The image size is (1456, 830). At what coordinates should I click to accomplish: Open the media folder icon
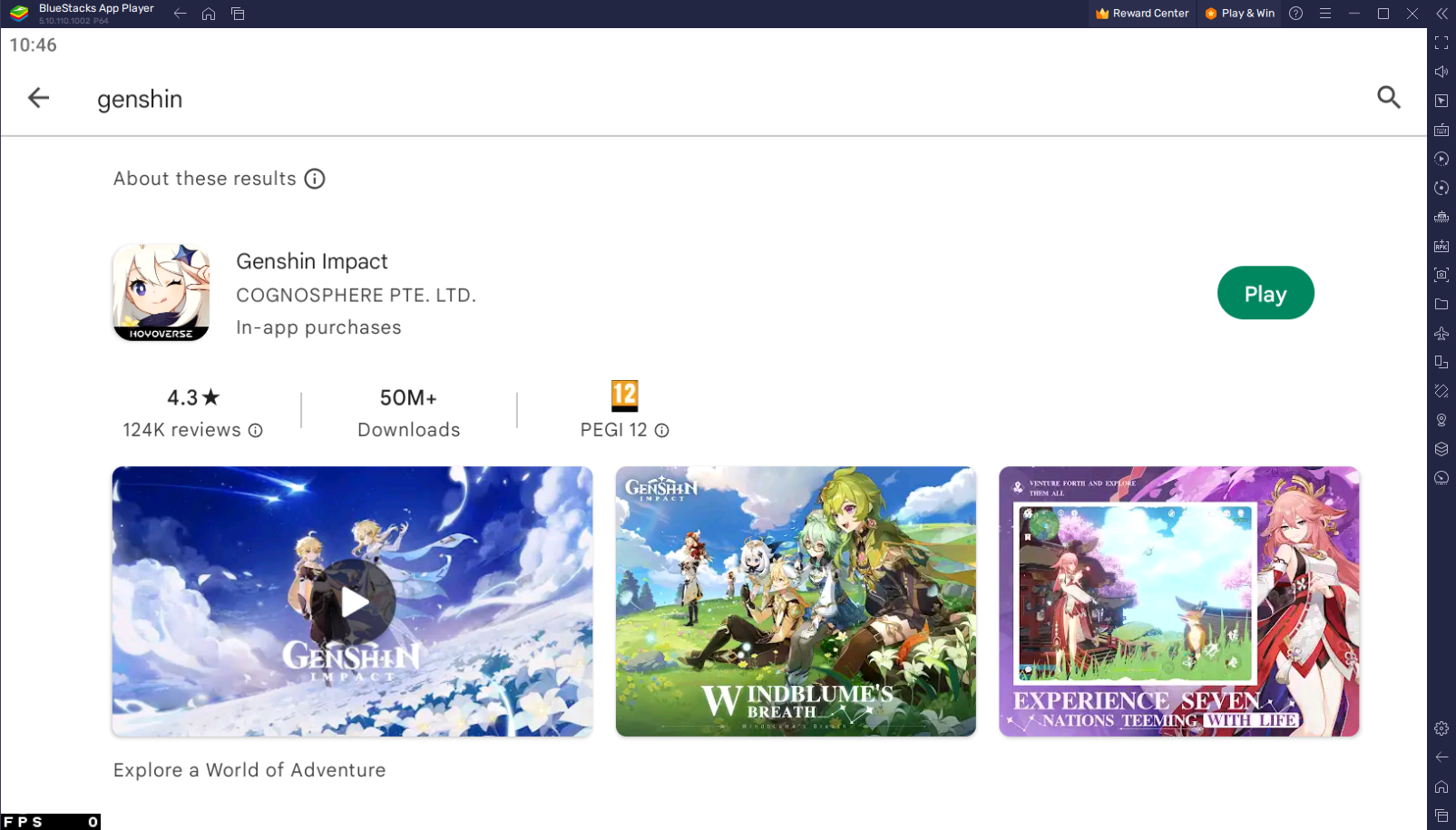pyautogui.click(x=1441, y=304)
